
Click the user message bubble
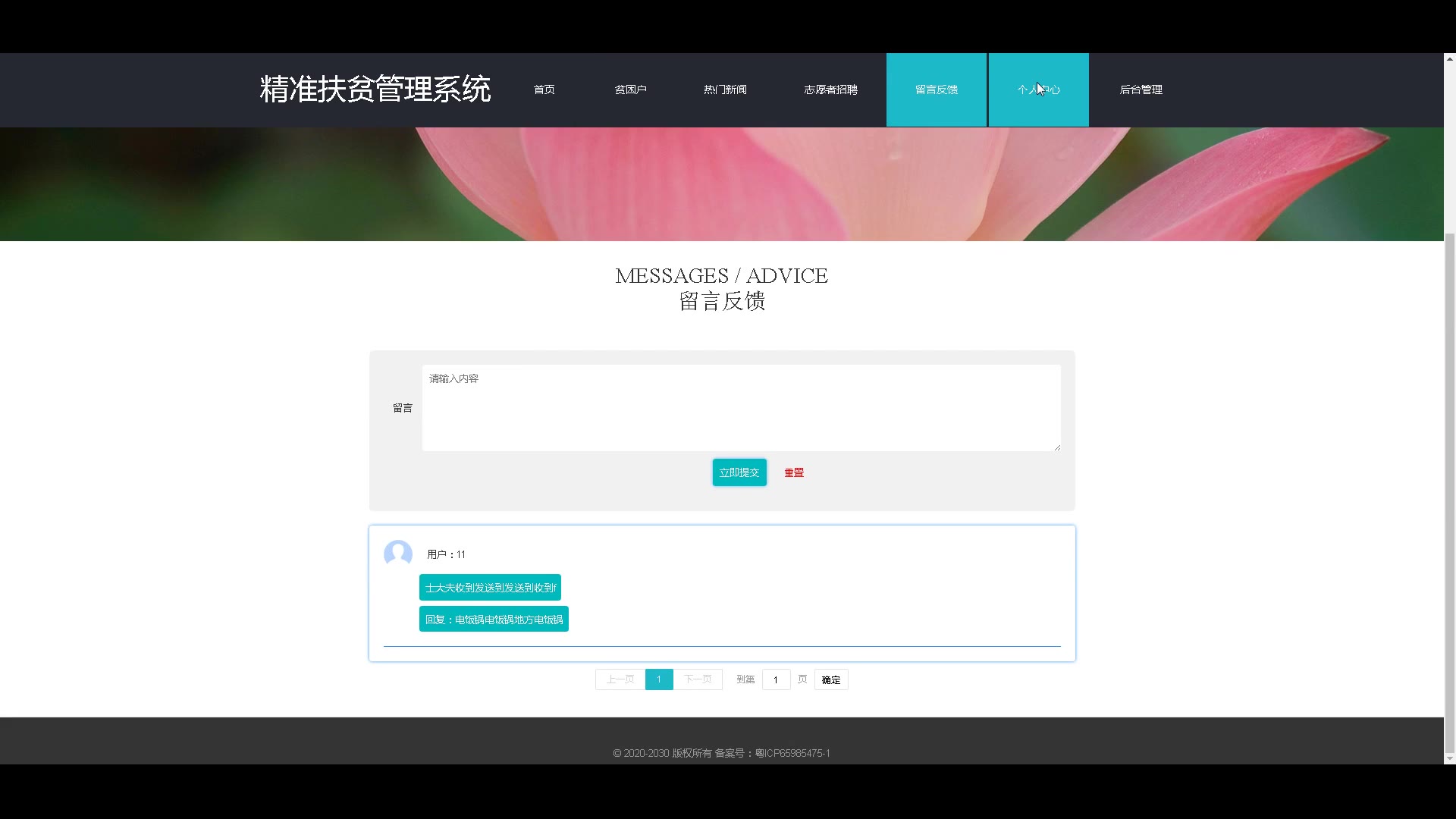click(490, 588)
